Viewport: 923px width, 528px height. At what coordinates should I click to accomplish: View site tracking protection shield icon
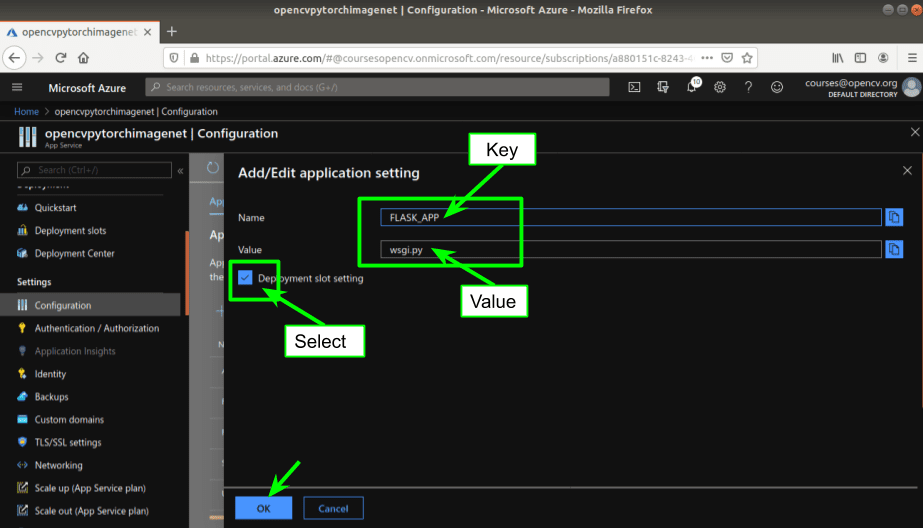[x=174, y=58]
